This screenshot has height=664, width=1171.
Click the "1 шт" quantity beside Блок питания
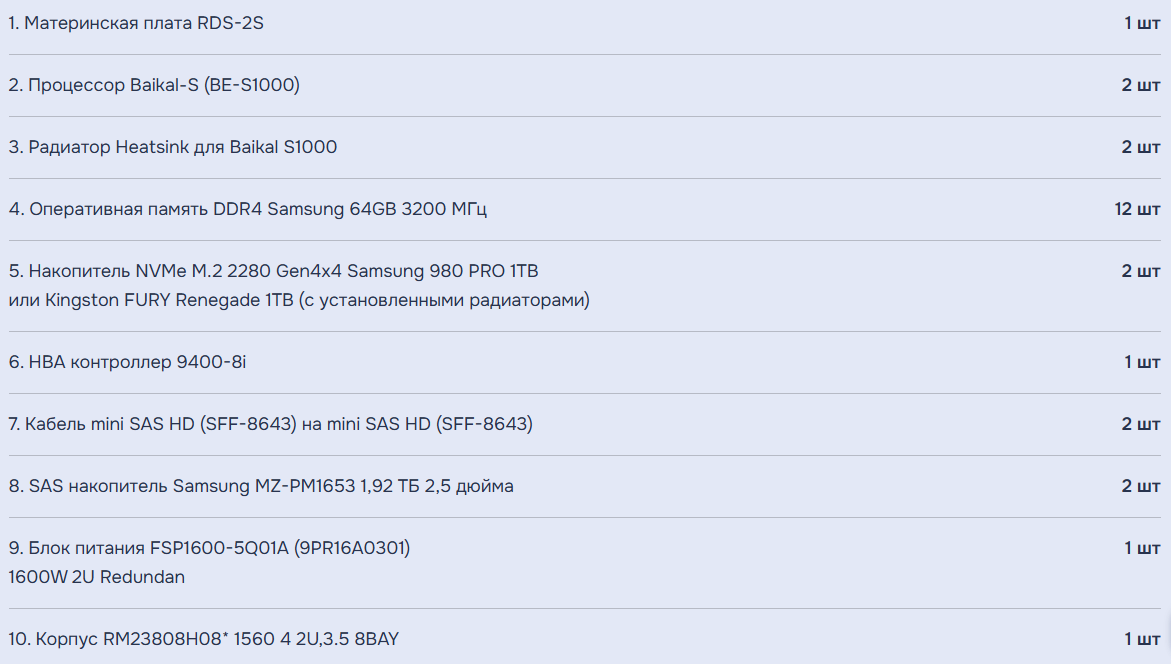[x=1142, y=548]
